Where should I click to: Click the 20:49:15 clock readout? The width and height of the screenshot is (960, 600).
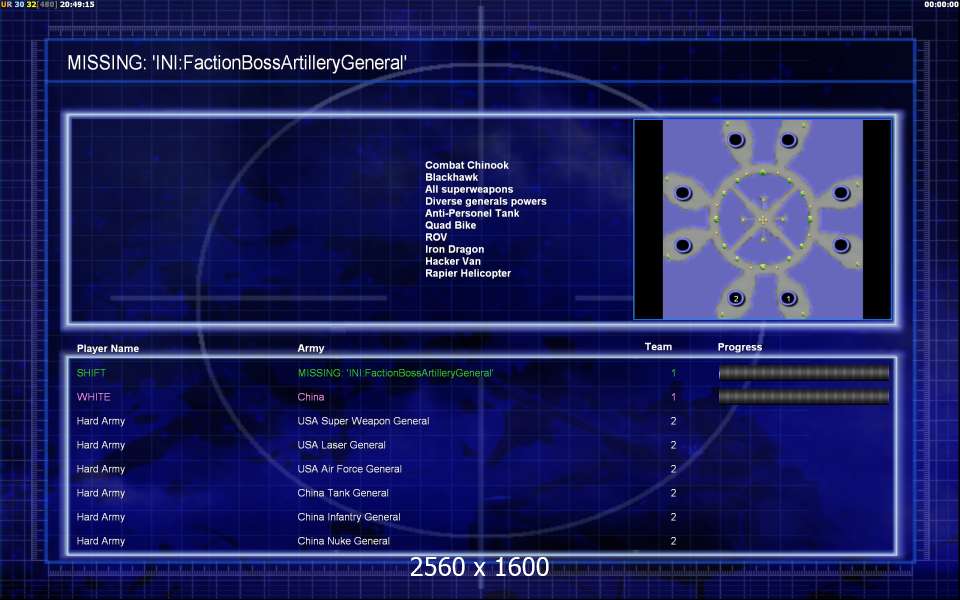pos(77,4)
